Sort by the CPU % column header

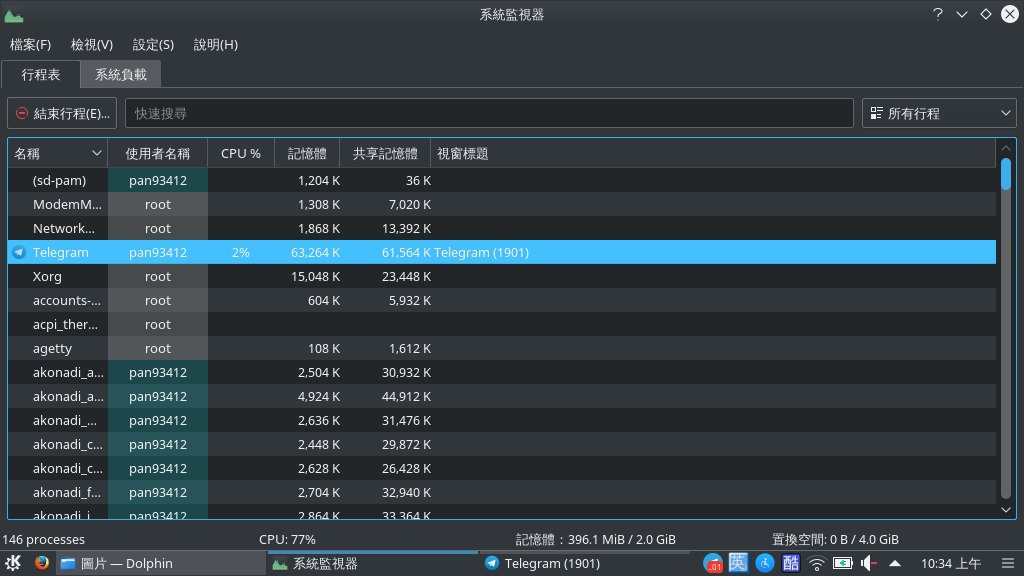click(x=241, y=153)
